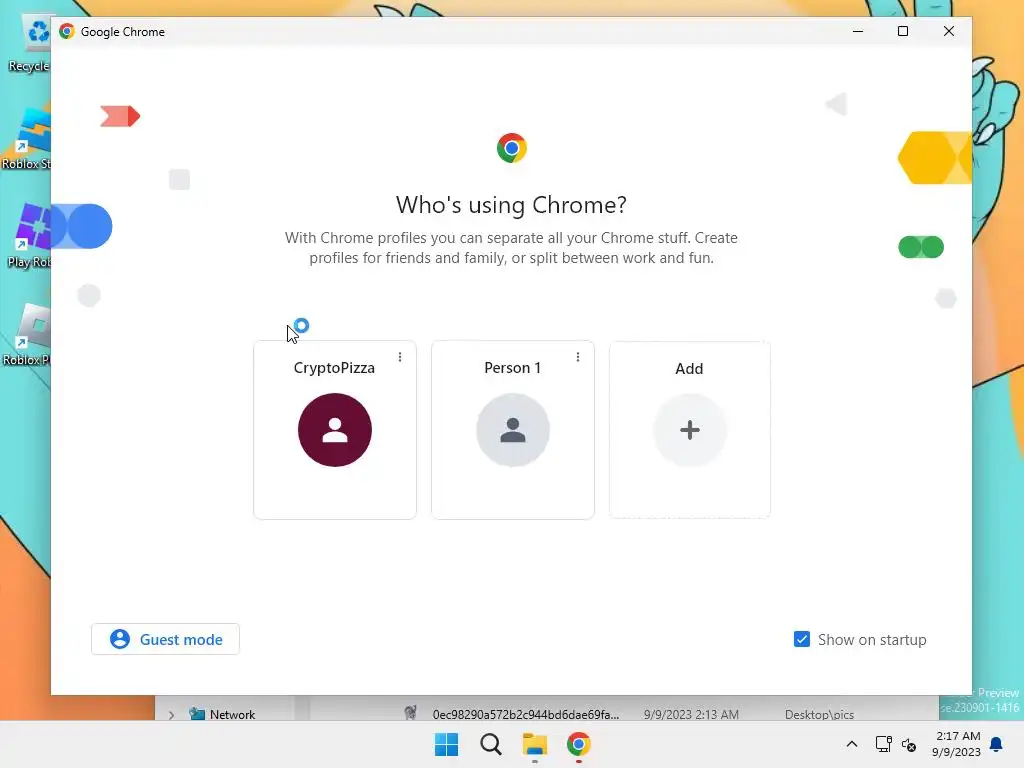The height and width of the screenshot is (768, 1024).
Task: Open the Play Roblox desktop shortcut
Action: coord(29,236)
